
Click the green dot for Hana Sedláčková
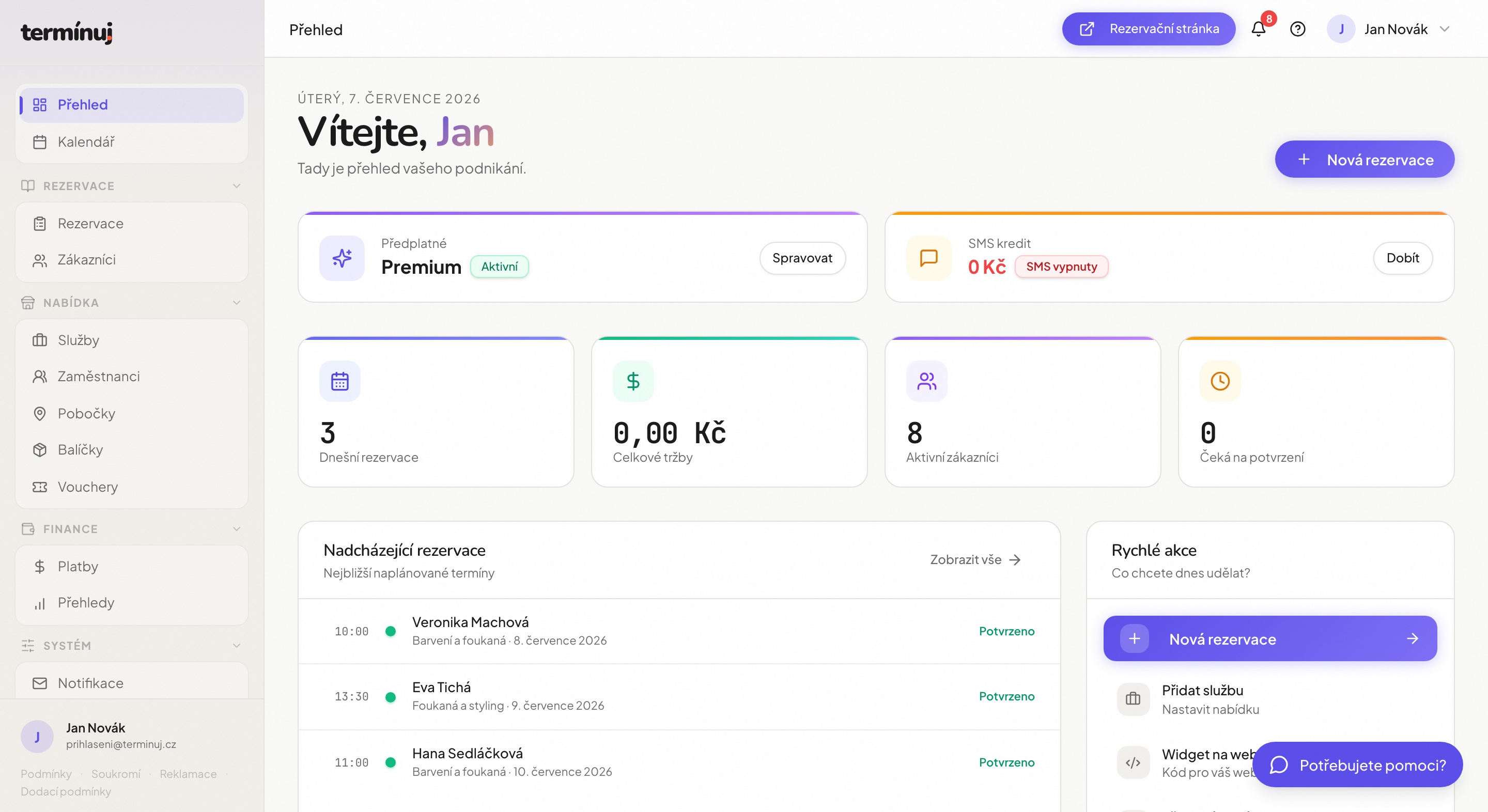(391, 762)
